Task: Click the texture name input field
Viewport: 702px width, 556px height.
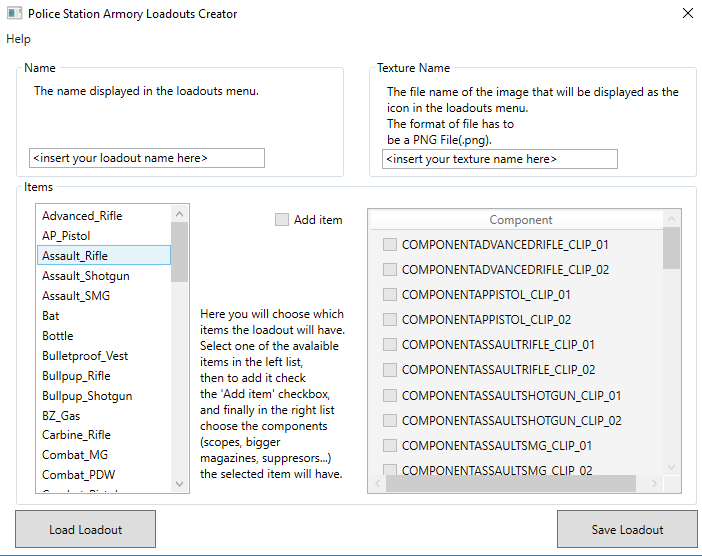Action: click(499, 159)
